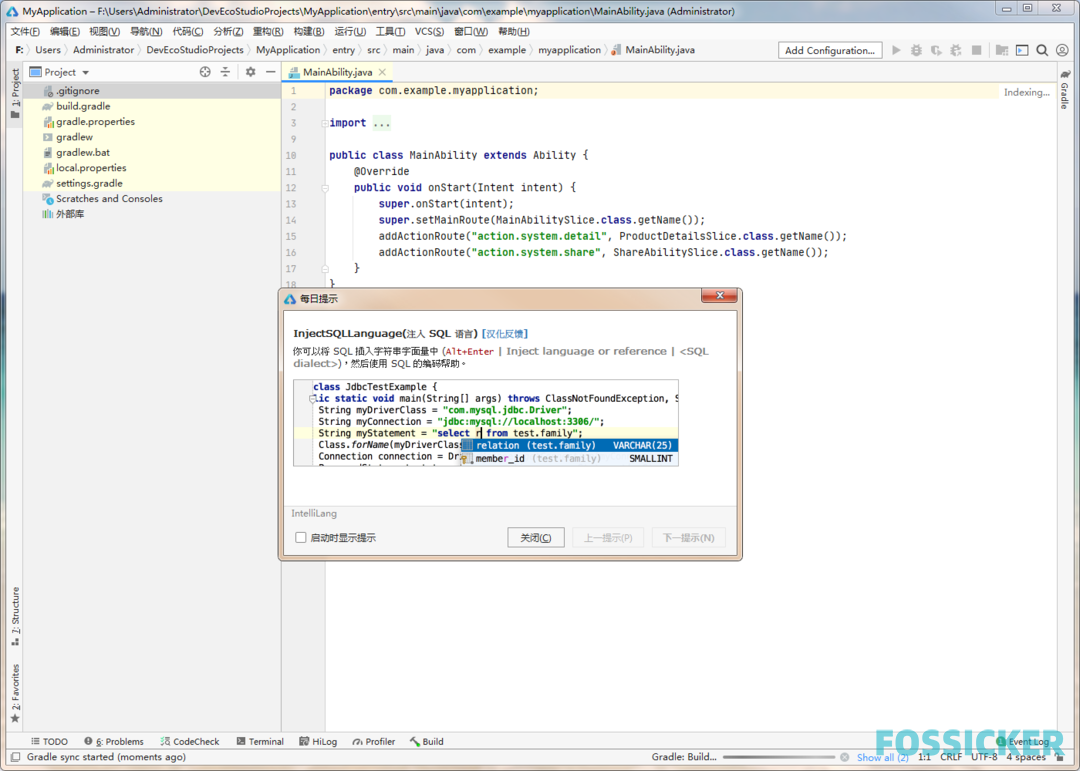
Task: Open the Terminal tool window
Action: 260,741
